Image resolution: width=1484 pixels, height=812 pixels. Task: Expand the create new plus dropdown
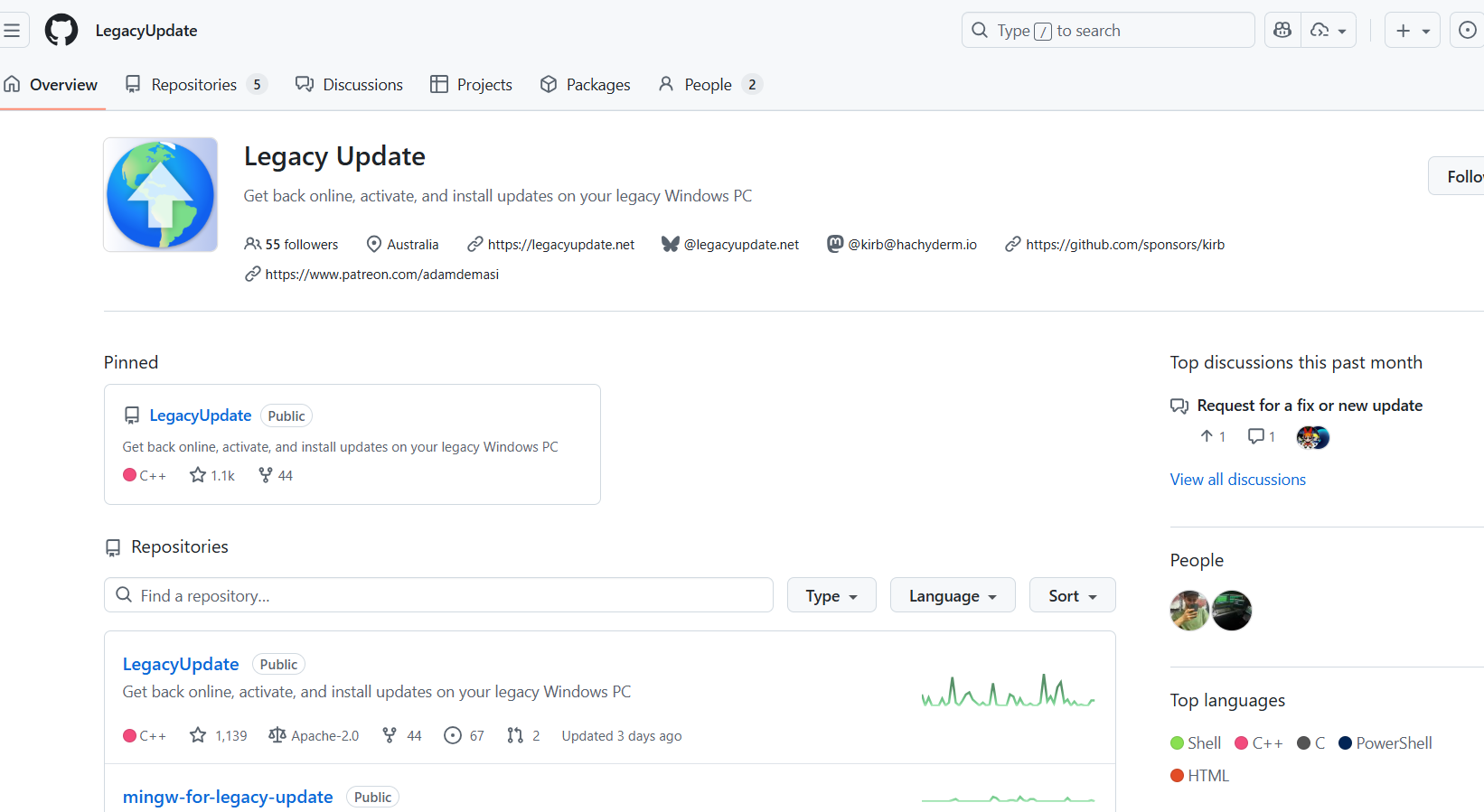click(x=1412, y=30)
